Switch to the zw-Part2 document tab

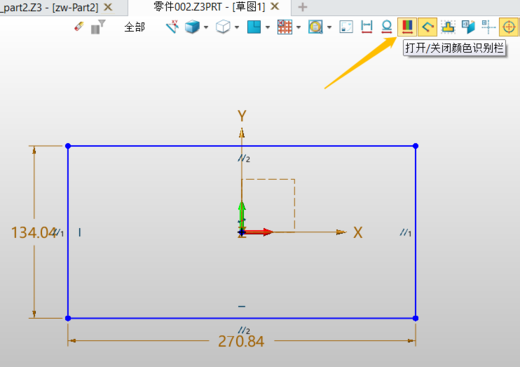pyautogui.click(x=57, y=7)
